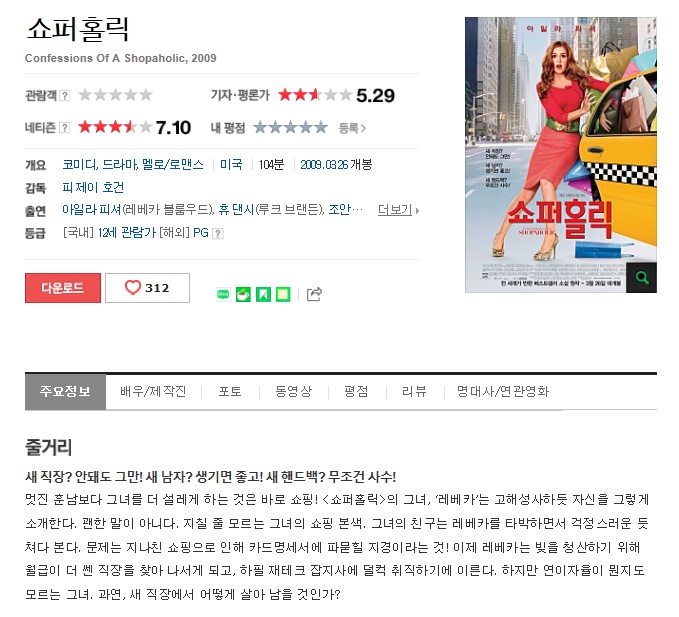The width and height of the screenshot is (679, 617).
Task: Like the movie with the heart button
Action: [x=147, y=288]
